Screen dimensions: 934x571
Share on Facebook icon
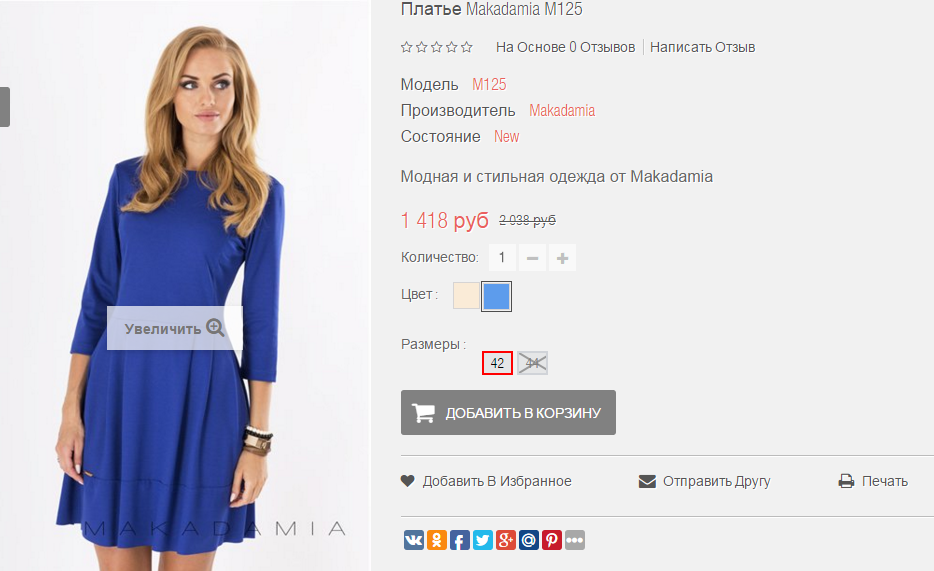[x=459, y=540]
